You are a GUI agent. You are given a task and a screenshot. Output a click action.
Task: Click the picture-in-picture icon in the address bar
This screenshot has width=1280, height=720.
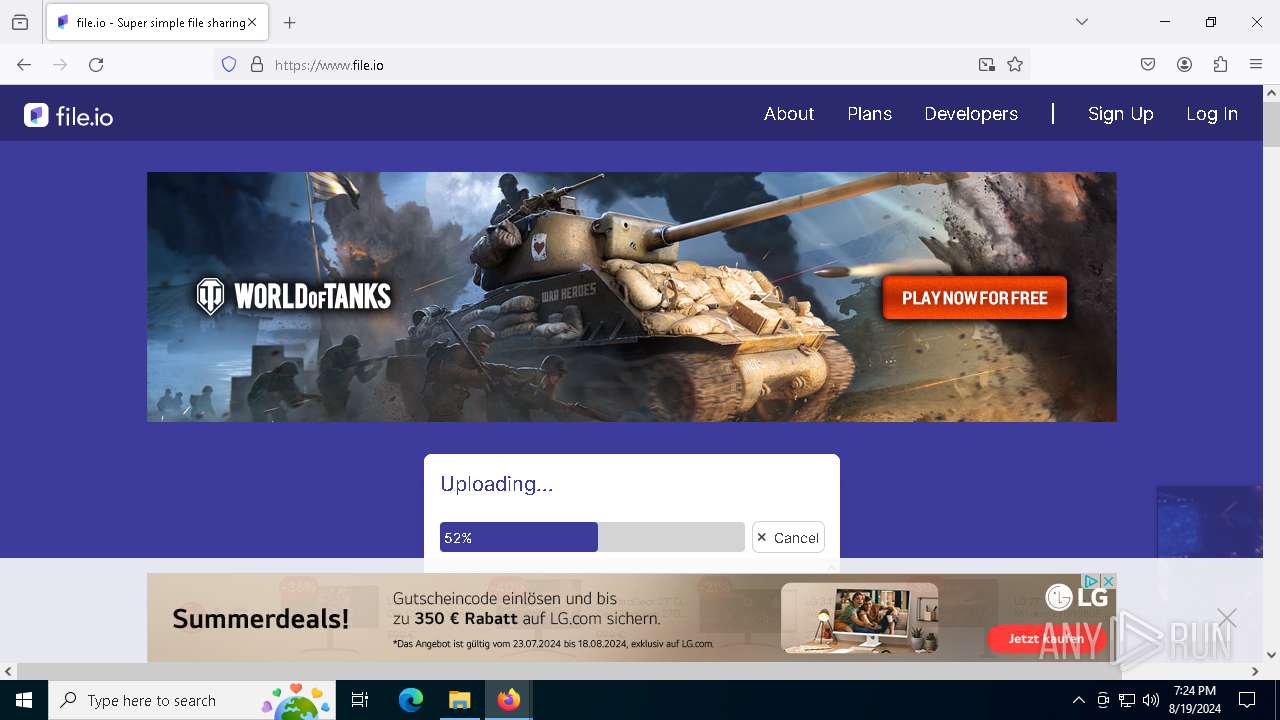click(987, 65)
